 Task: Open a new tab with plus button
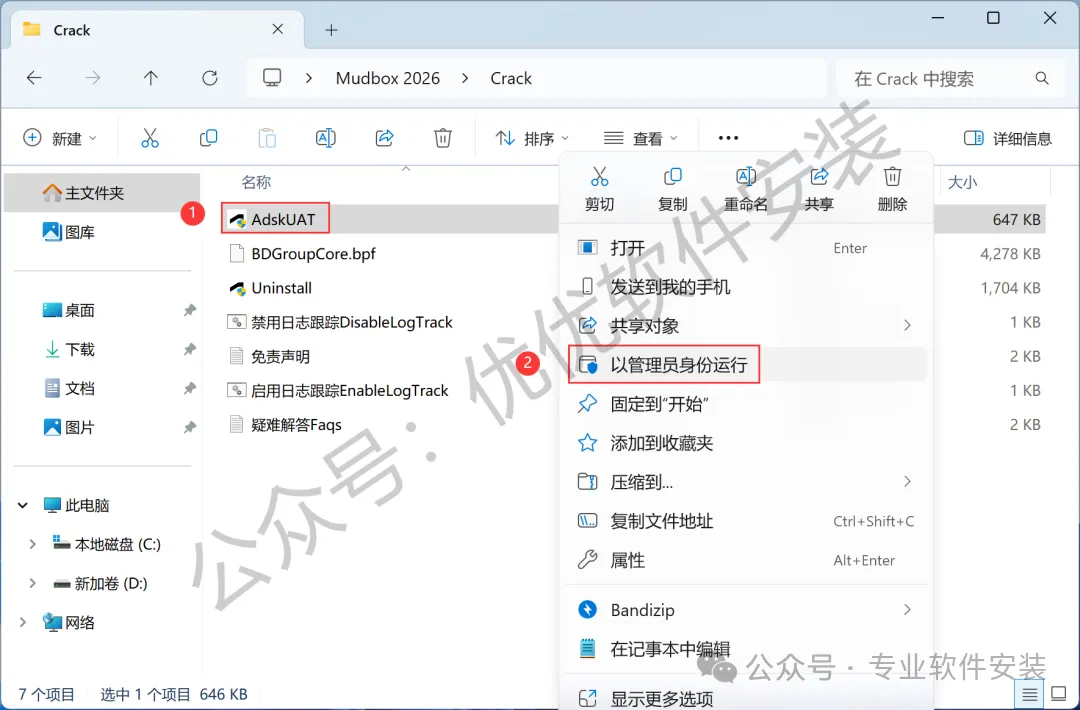[331, 30]
